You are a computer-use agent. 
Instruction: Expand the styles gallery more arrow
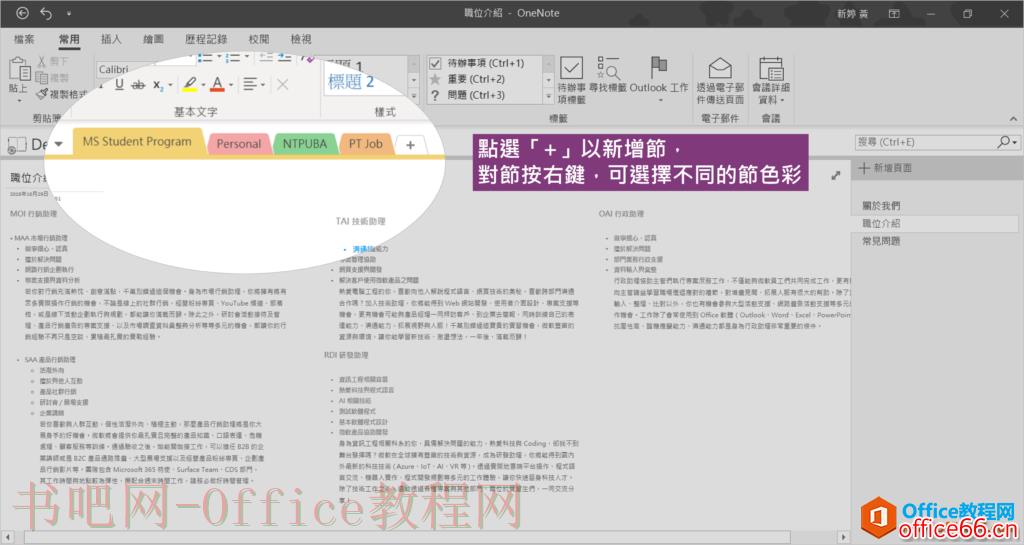tap(413, 96)
